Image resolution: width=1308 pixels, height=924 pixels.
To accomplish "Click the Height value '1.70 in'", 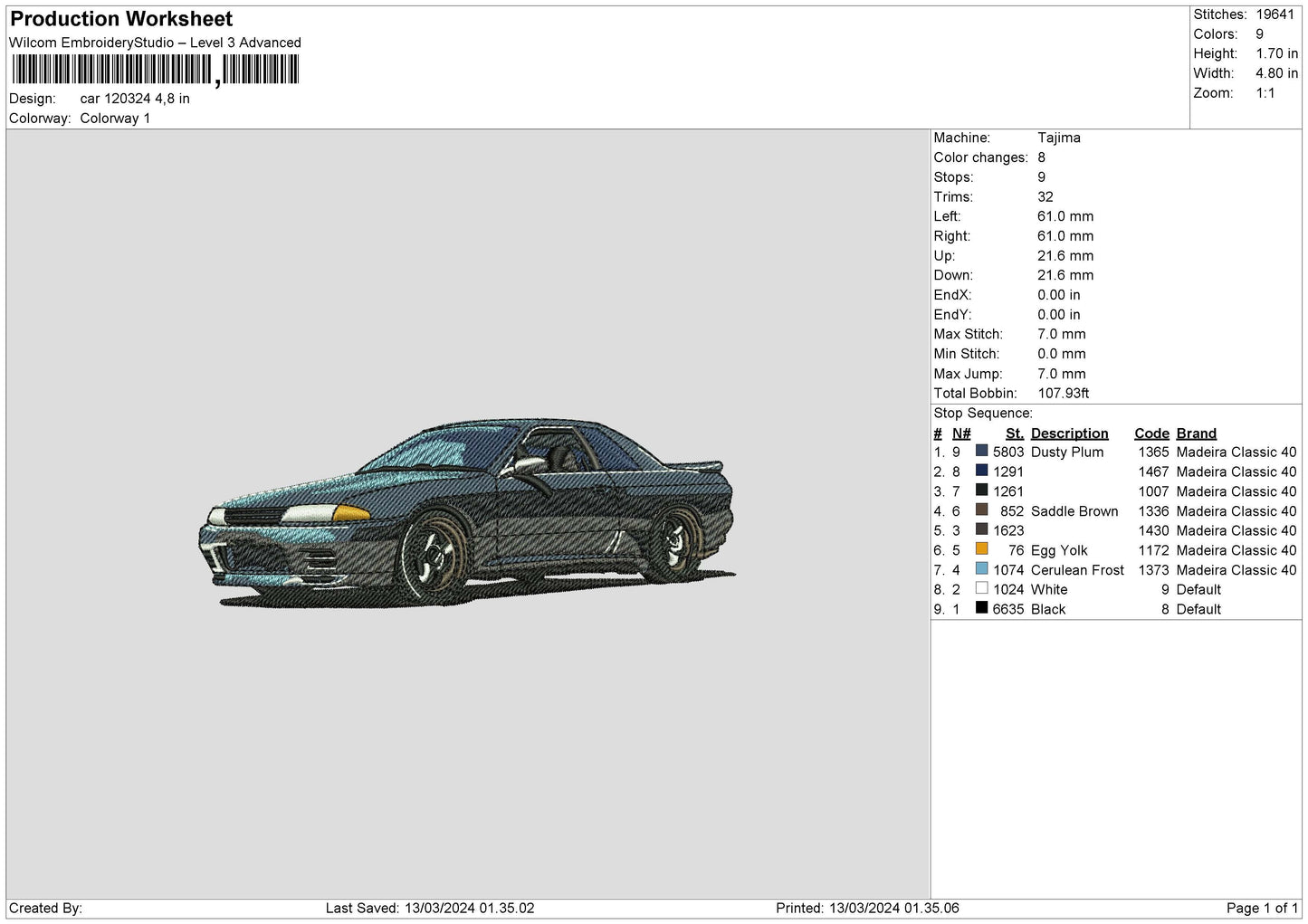I will 1276,54.
